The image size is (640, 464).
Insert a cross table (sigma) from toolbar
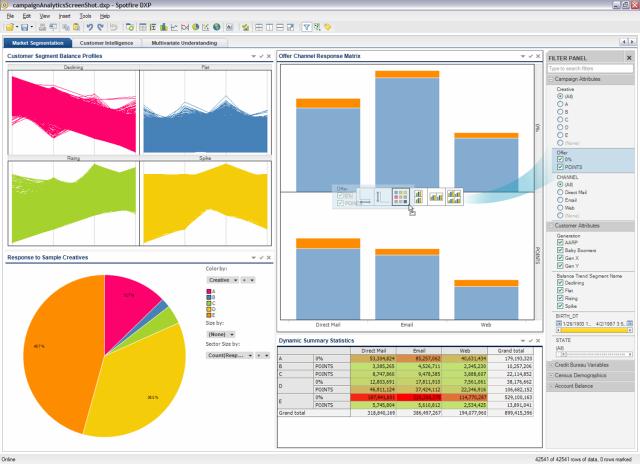point(153,27)
